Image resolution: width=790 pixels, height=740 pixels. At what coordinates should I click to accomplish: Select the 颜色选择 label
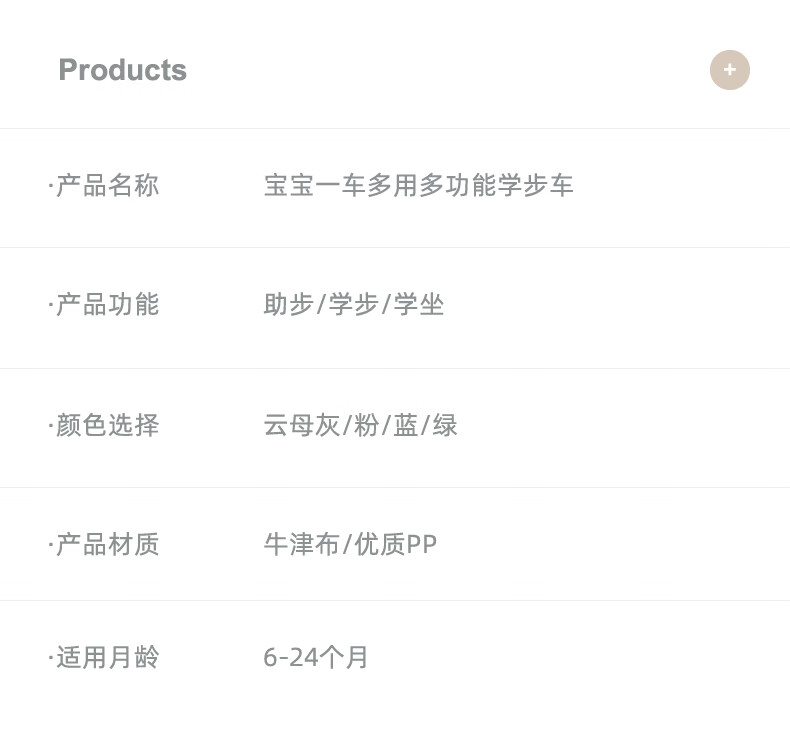click(x=107, y=425)
